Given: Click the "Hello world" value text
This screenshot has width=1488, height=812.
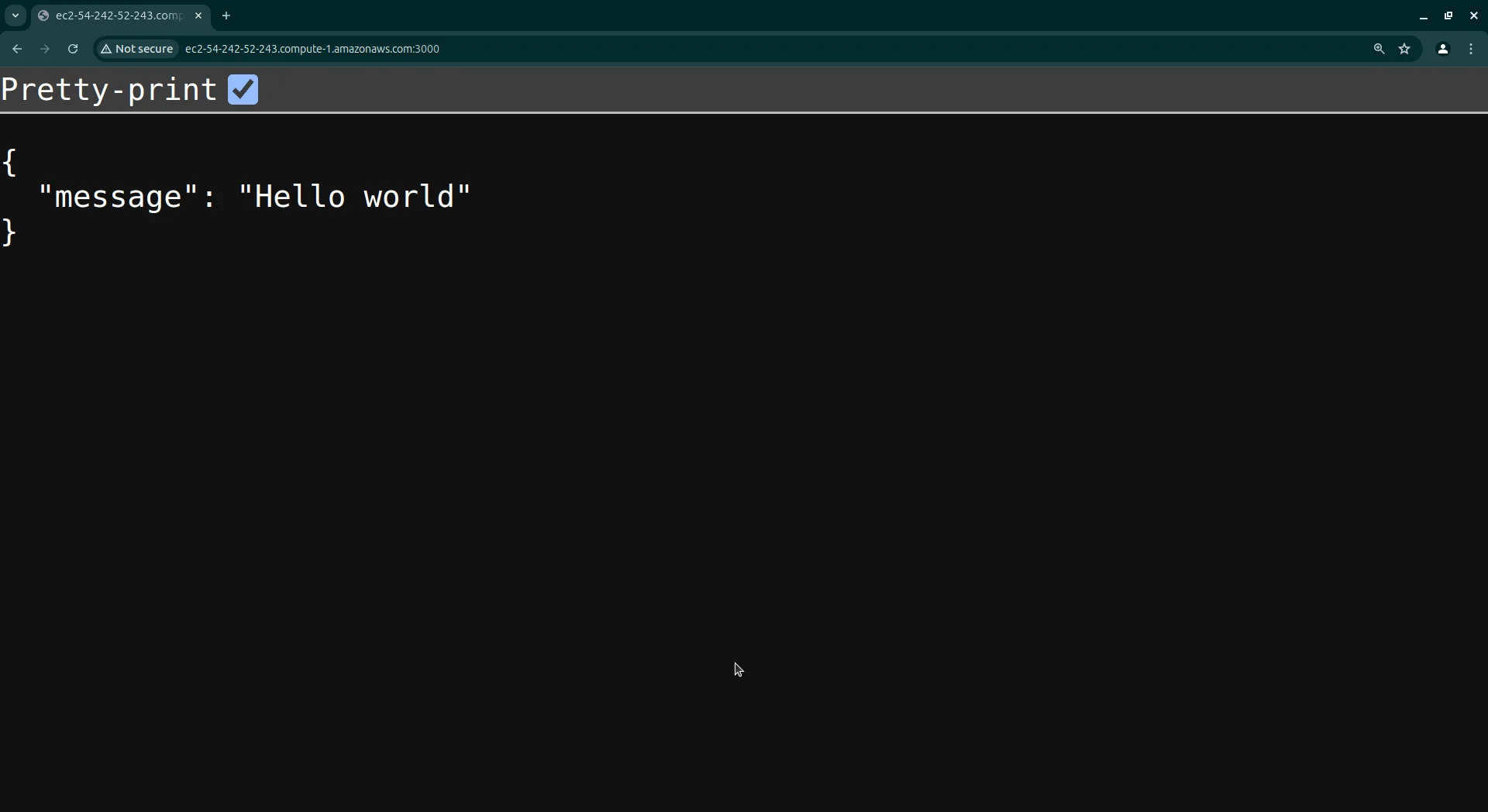Looking at the screenshot, I should tap(354, 197).
